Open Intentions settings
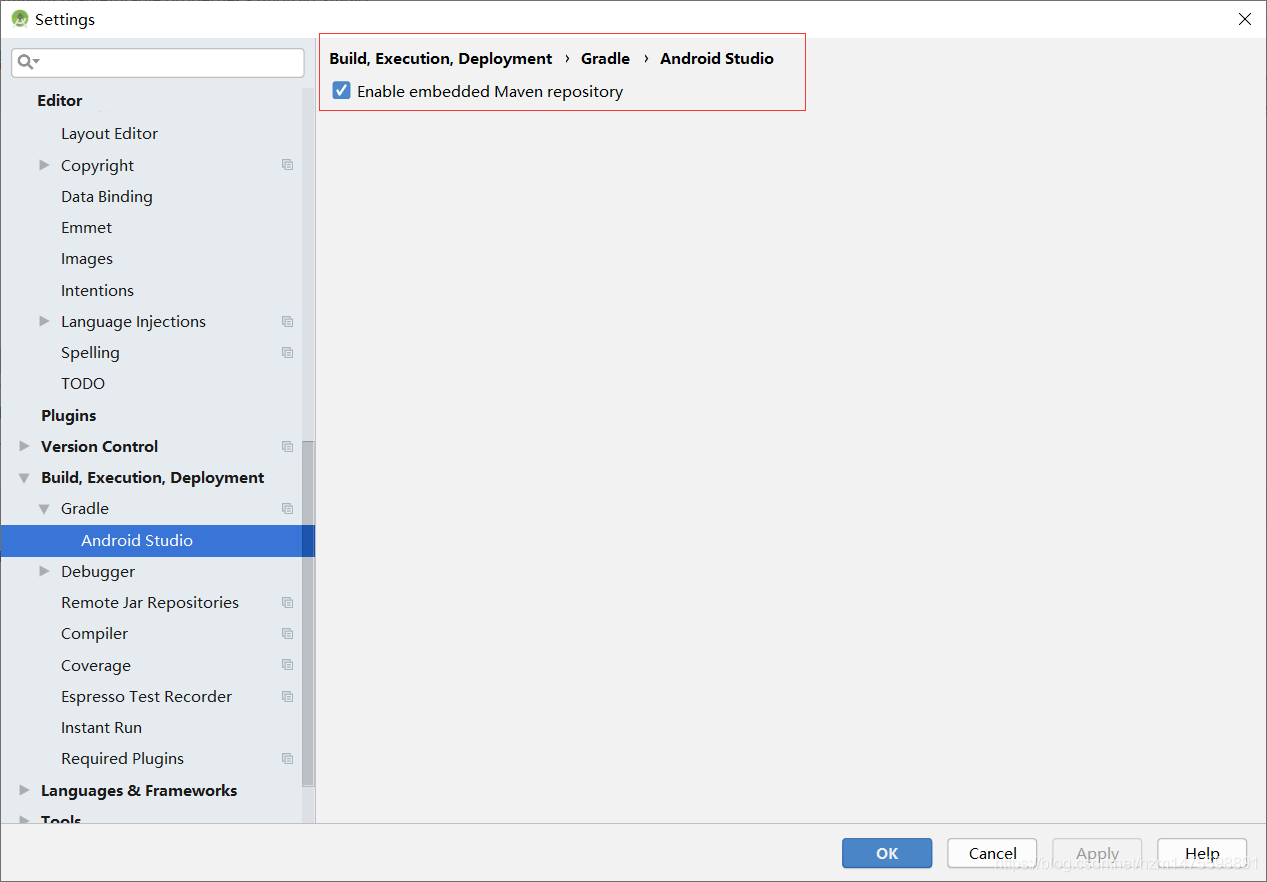 (97, 290)
